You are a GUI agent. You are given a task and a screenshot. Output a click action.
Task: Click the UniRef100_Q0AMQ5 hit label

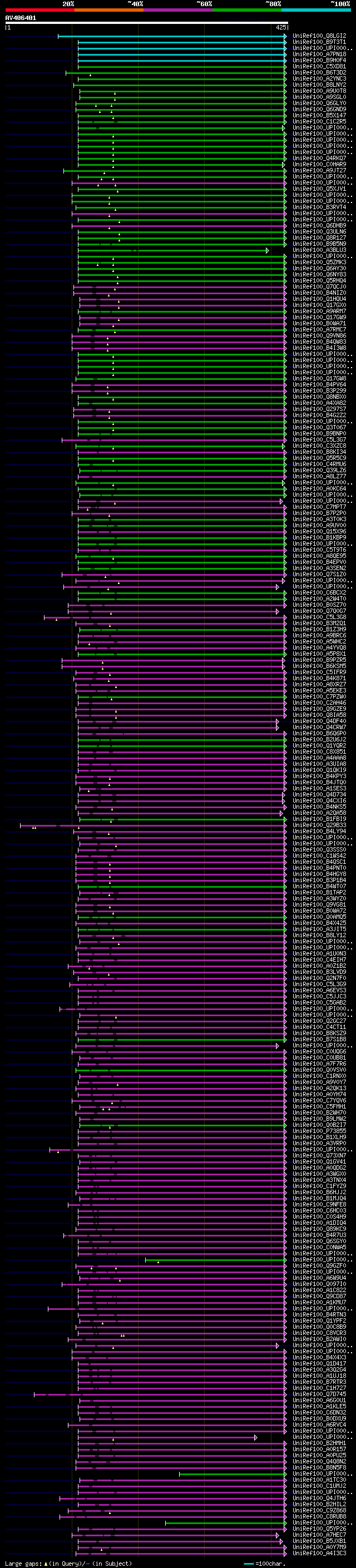tap(319, 917)
